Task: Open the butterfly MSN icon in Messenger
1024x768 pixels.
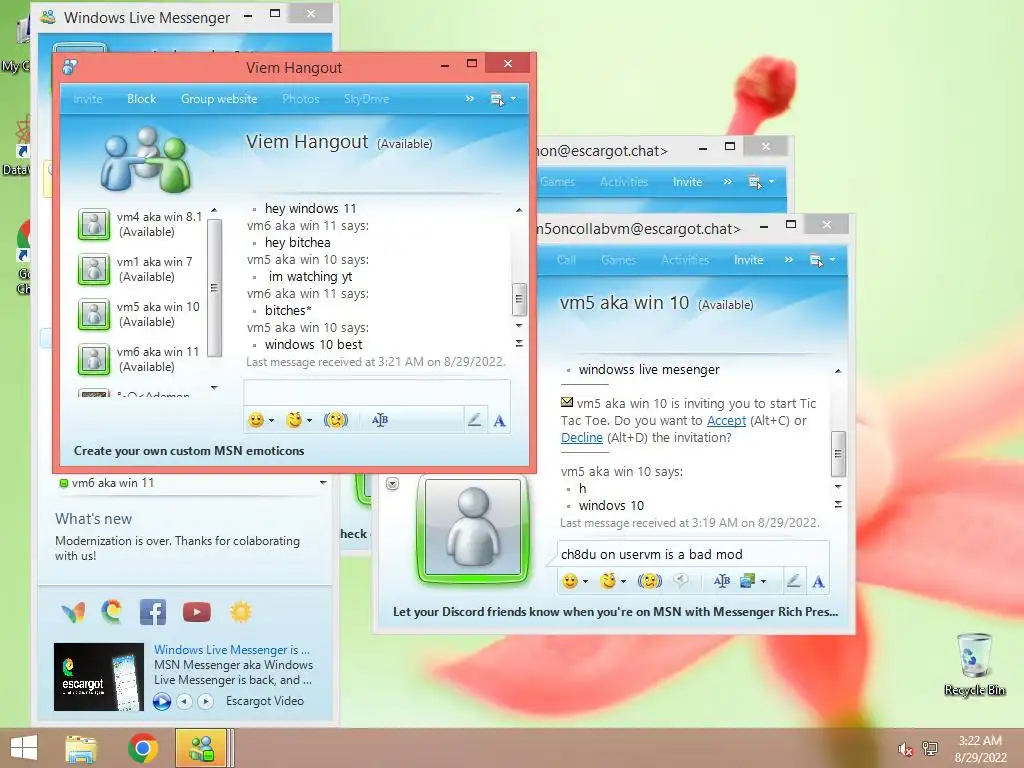Action: click(73, 612)
